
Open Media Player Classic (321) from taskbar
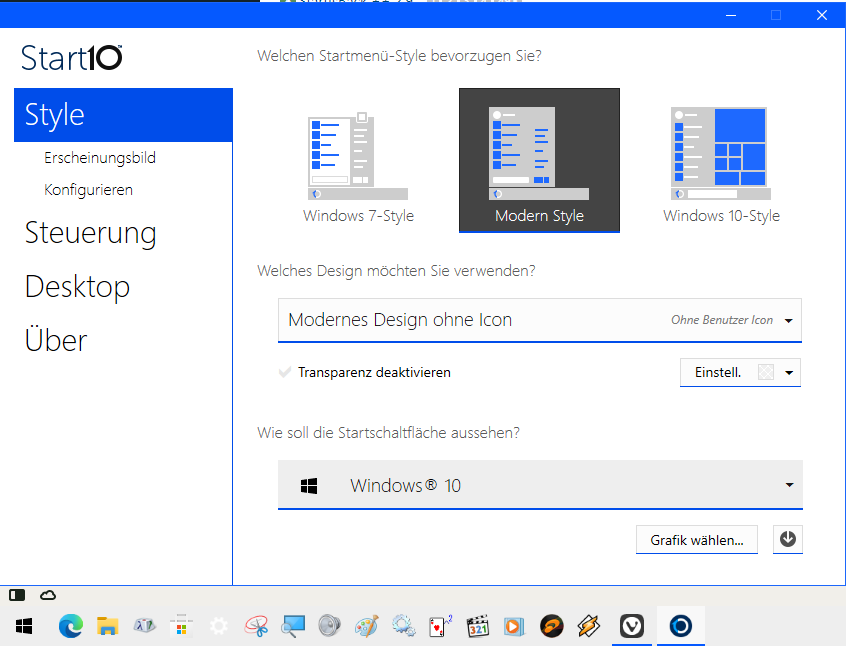pyautogui.click(x=477, y=626)
